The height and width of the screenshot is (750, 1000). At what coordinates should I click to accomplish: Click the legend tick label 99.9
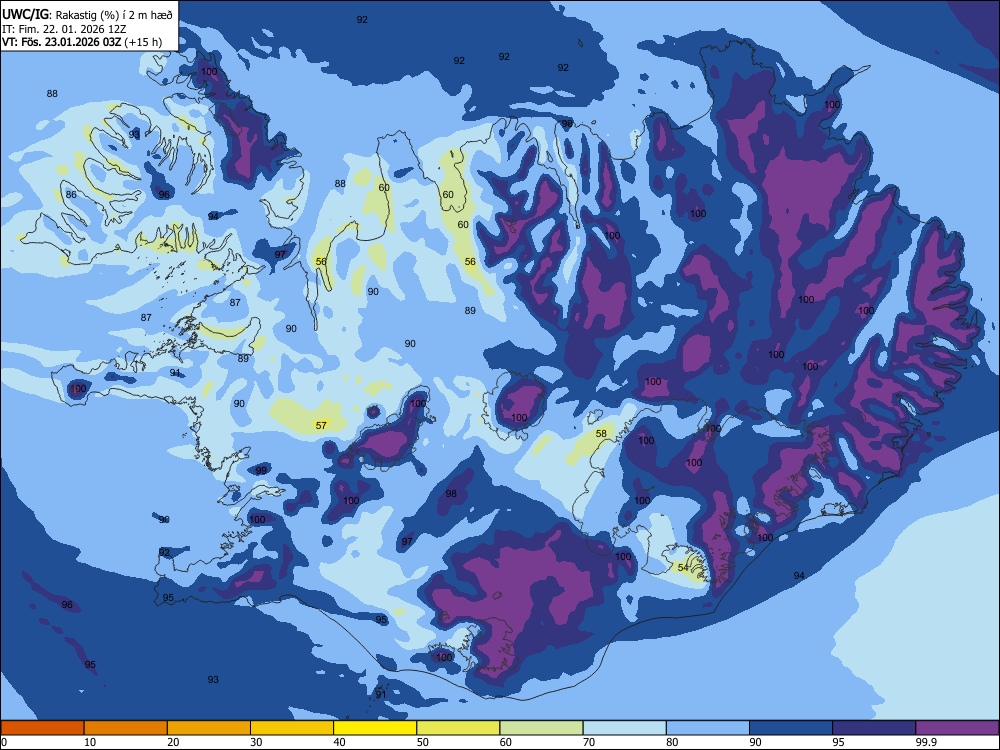tap(926, 742)
